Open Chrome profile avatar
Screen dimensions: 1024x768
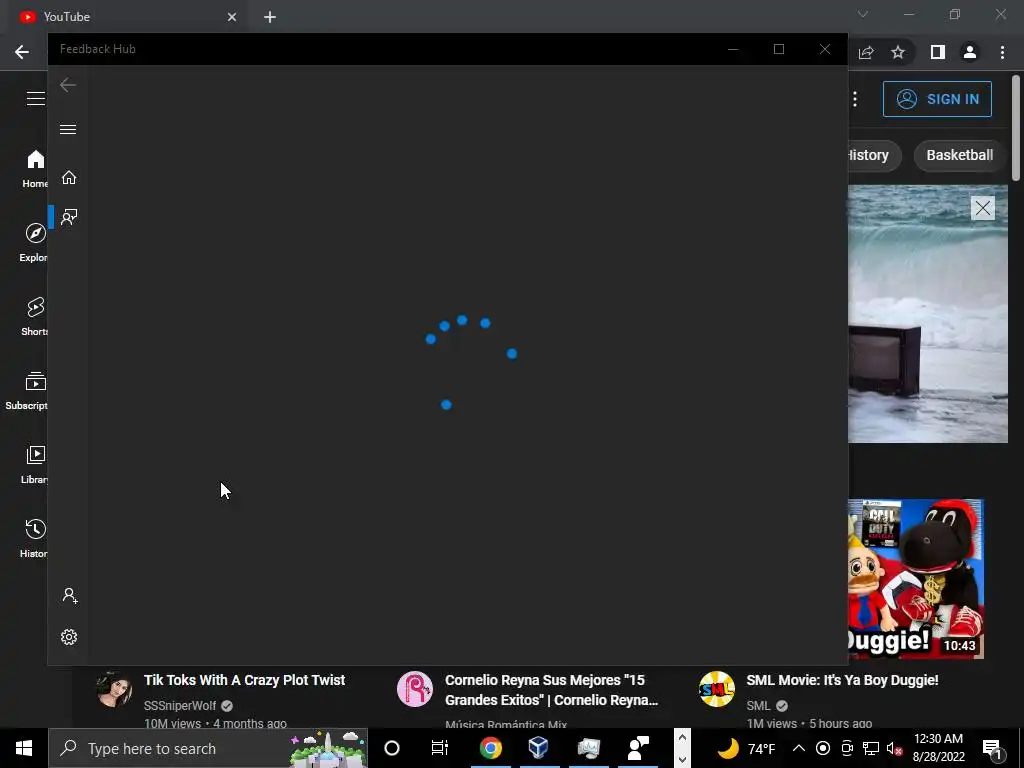coord(970,52)
